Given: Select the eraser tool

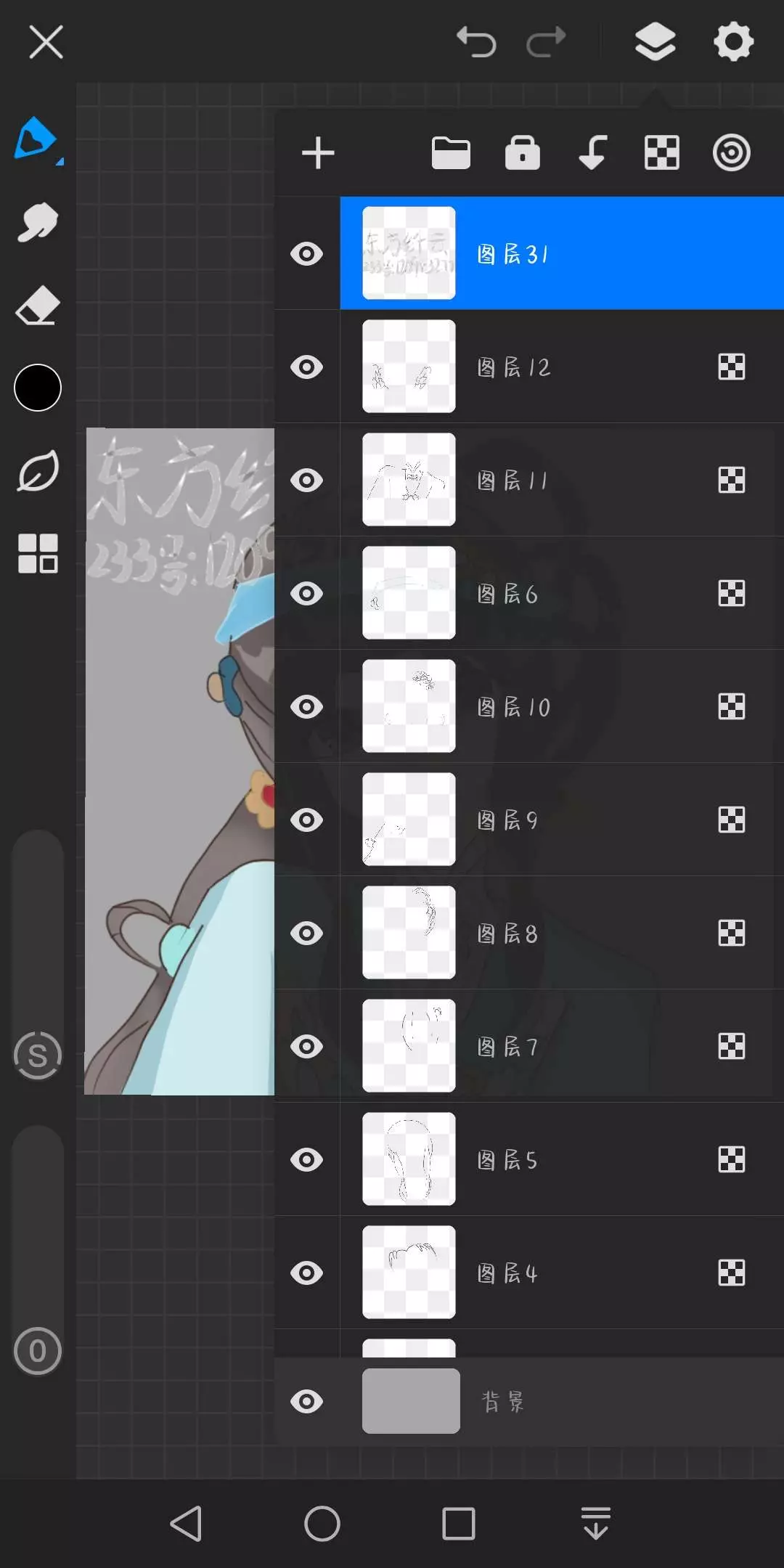Looking at the screenshot, I should coord(38,305).
